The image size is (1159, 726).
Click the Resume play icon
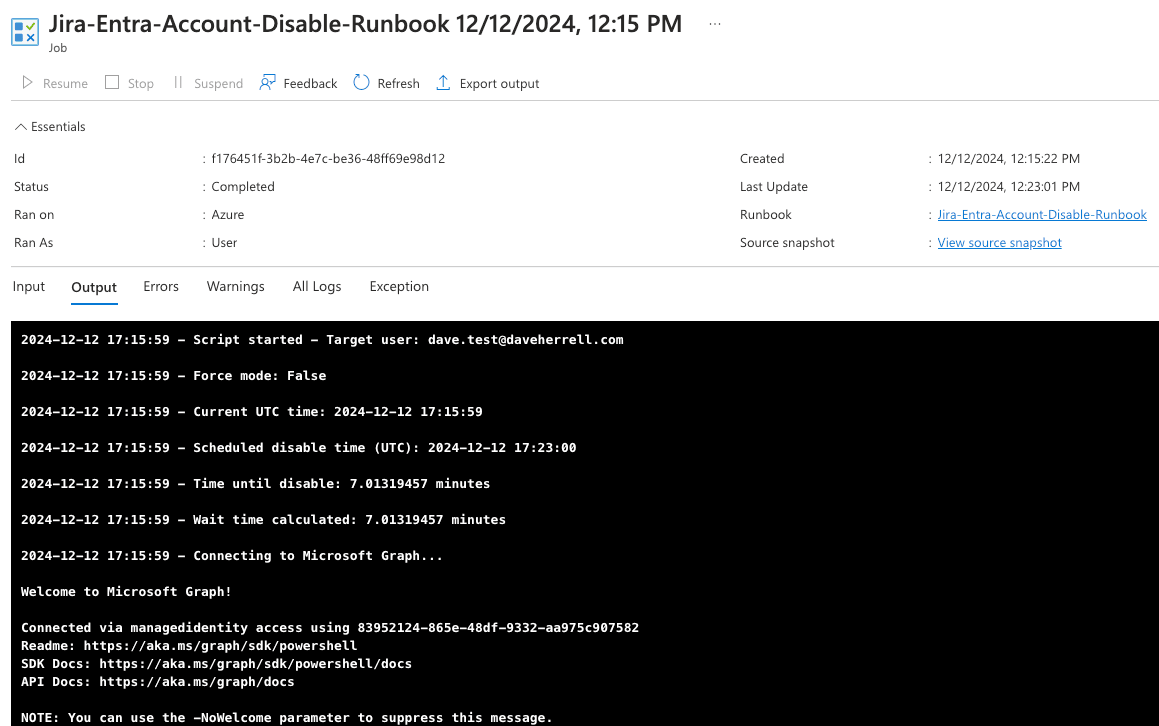(28, 83)
